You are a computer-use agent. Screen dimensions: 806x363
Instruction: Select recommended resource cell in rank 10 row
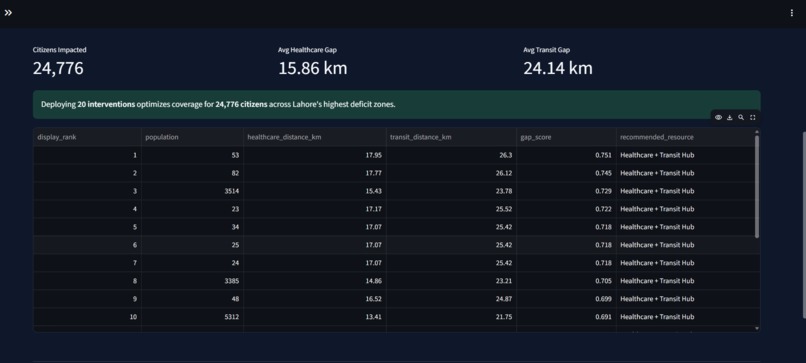click(685, 317)
